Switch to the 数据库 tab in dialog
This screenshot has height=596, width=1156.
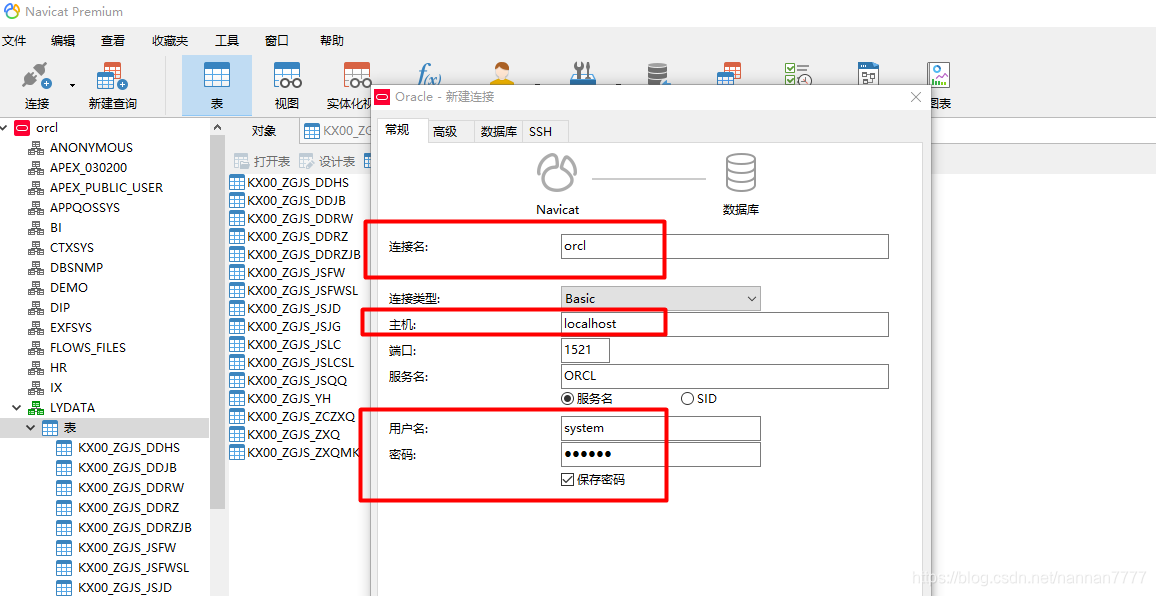pos(498,131)
